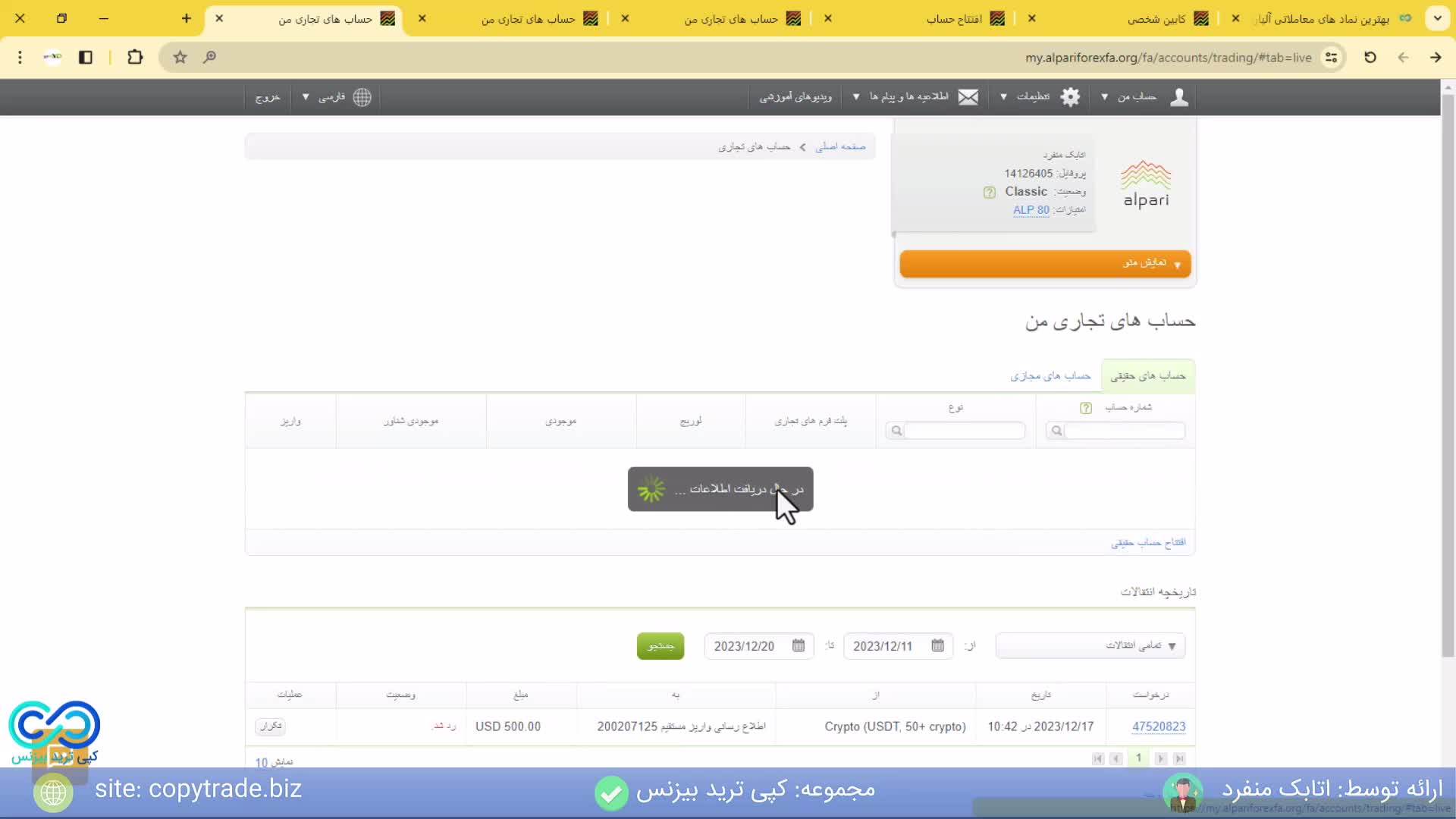The height and width of the screenshot is (819, 1456).
Task: Open the تمامی انتقالات filter dropdown
Action: 1090,645
